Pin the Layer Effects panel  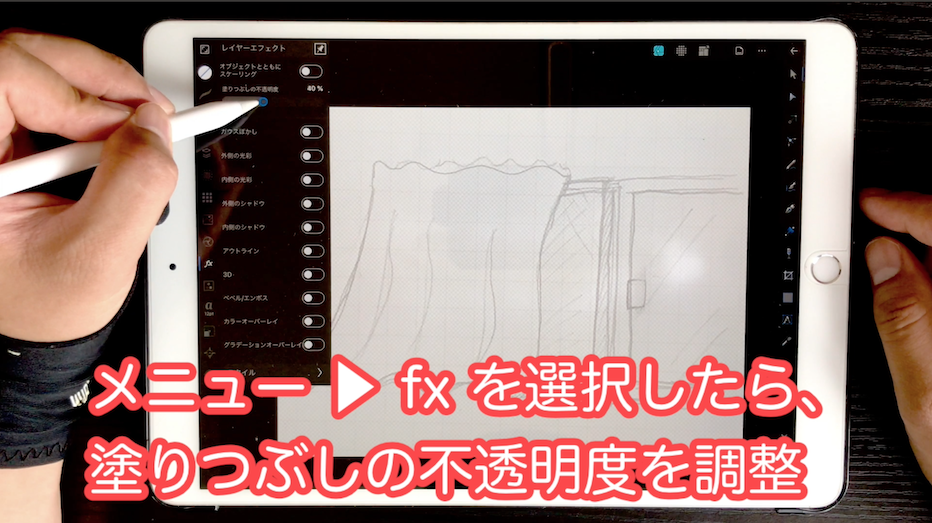click(x=320, y=48)
